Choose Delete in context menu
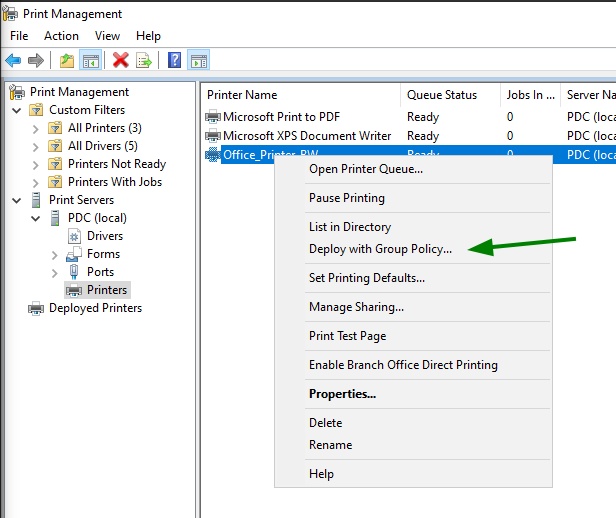The image size is (616, 518). coord(413,423)
